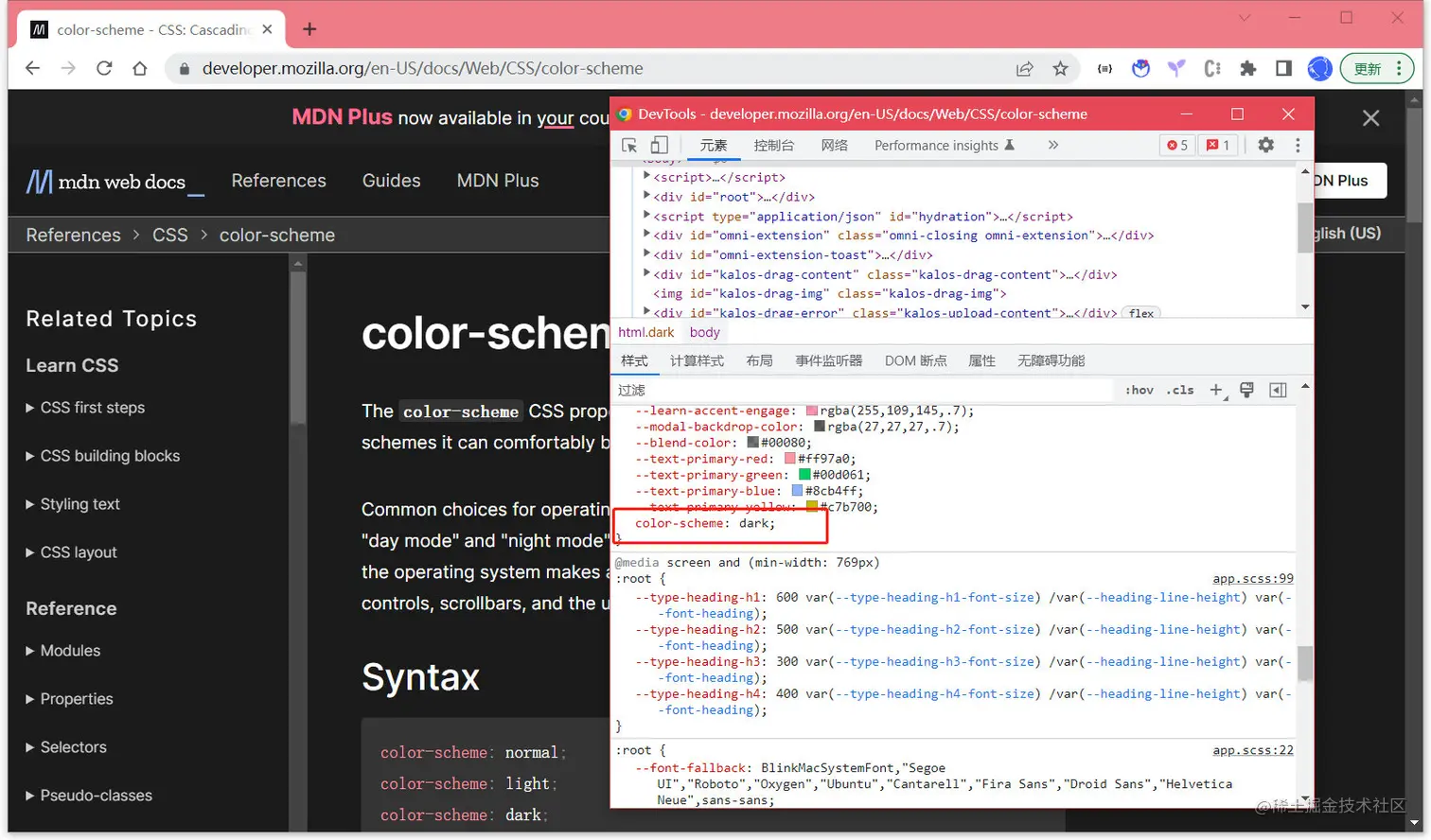Screen dimensions: 1431x840
Task: Open app.scss:22 source link
Action: (1252, 750)
